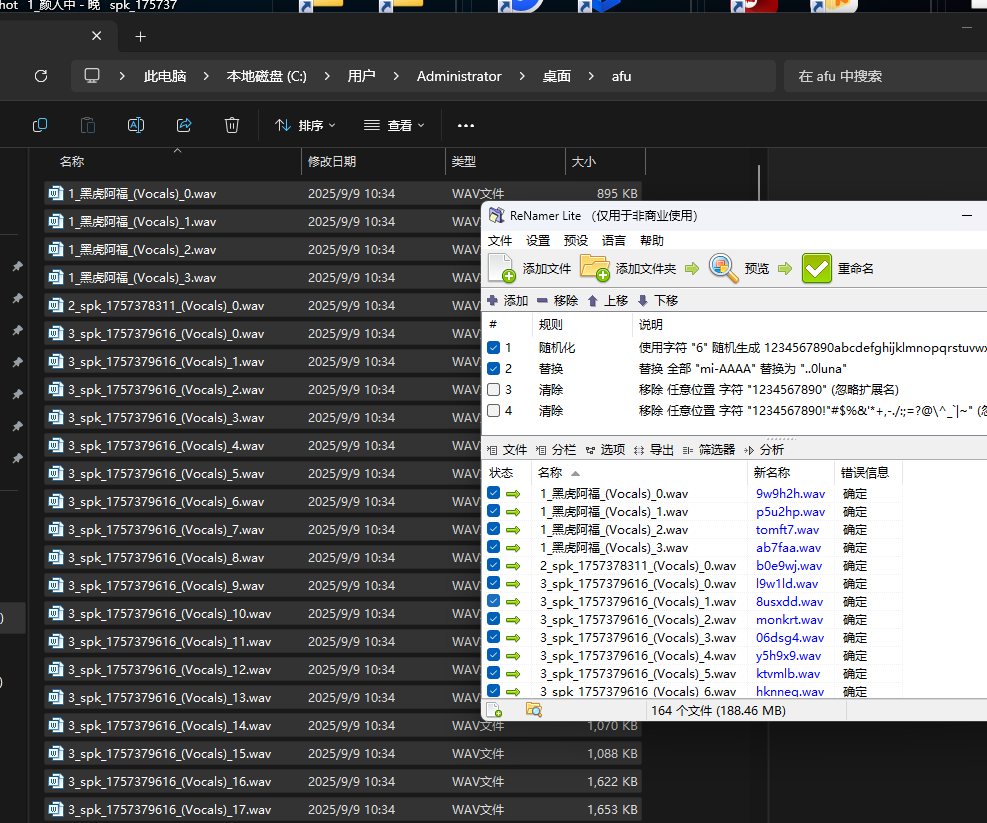987x823 pixels.
Task: Select Explorer file 3_spk_1757379616_(Vocals)_10.wav
Action: pos(343,613)
